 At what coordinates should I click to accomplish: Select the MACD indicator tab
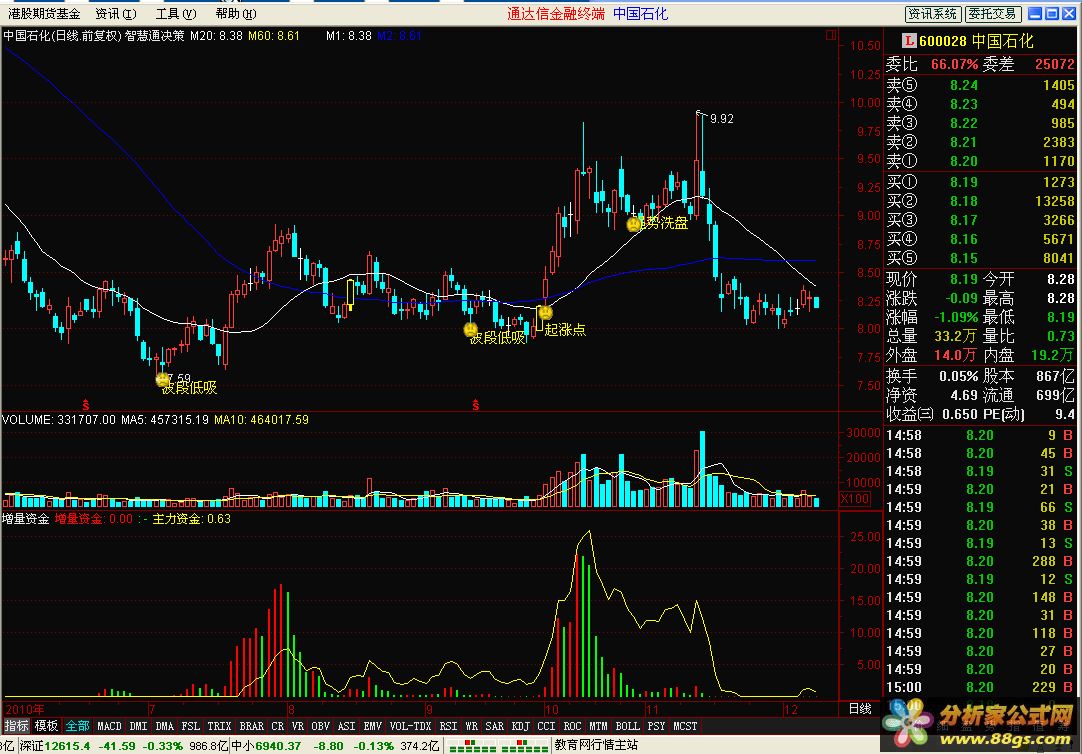[109, 726]
